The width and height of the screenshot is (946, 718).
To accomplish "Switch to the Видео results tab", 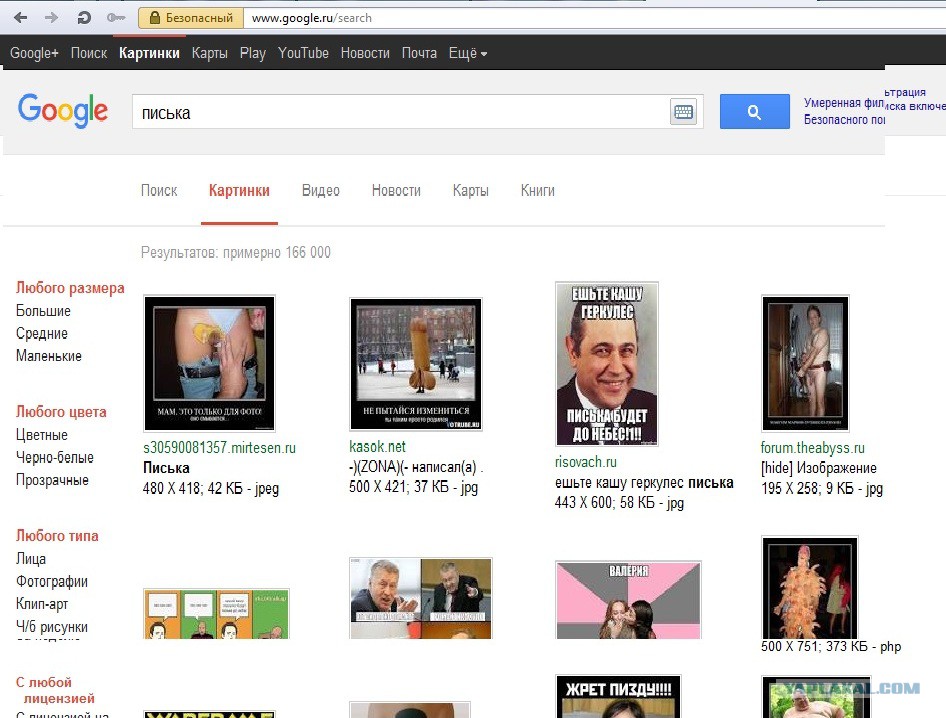I will [320, 191].
